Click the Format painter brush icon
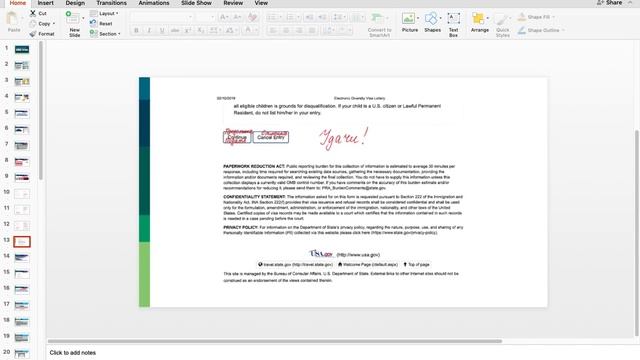 click(33, 34)
